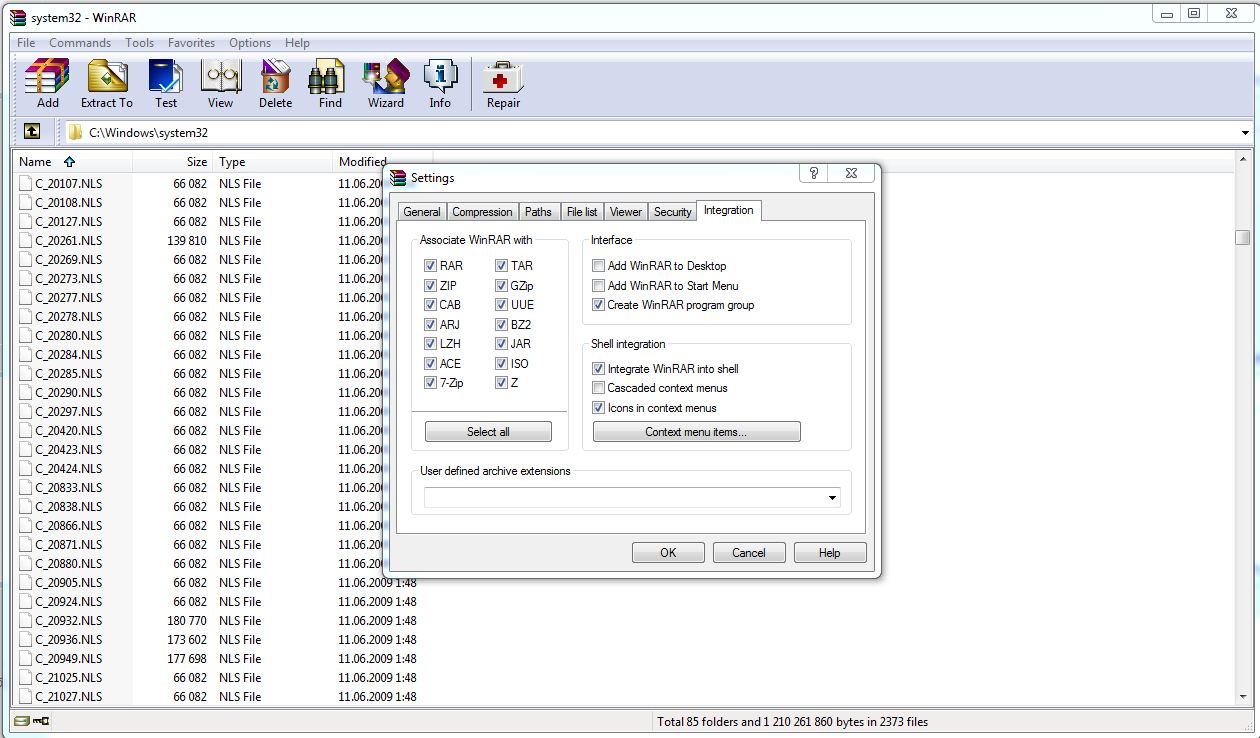Toggle the ZIP association checkbox

430,285
